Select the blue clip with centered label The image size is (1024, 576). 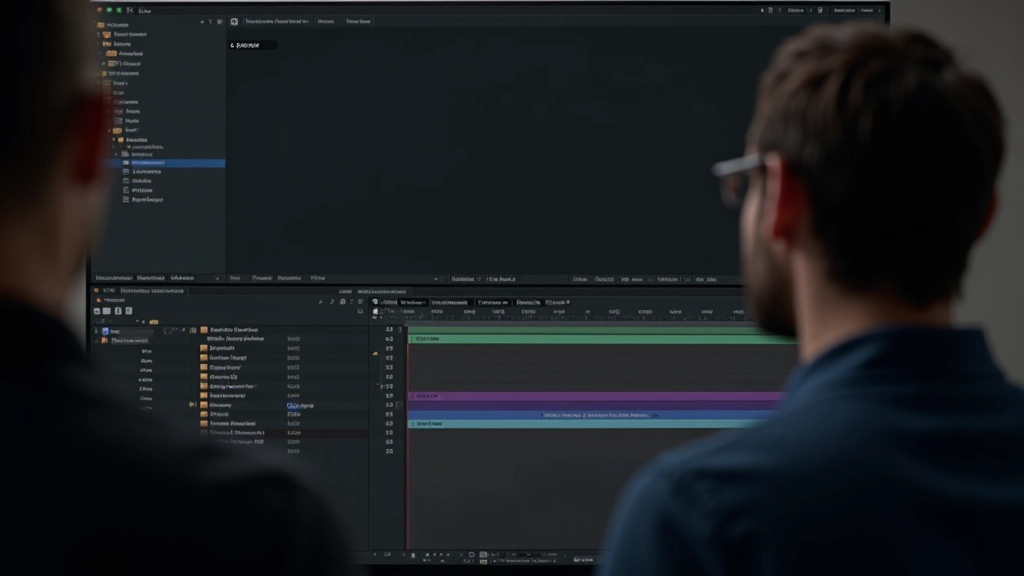tap(591, 415)
